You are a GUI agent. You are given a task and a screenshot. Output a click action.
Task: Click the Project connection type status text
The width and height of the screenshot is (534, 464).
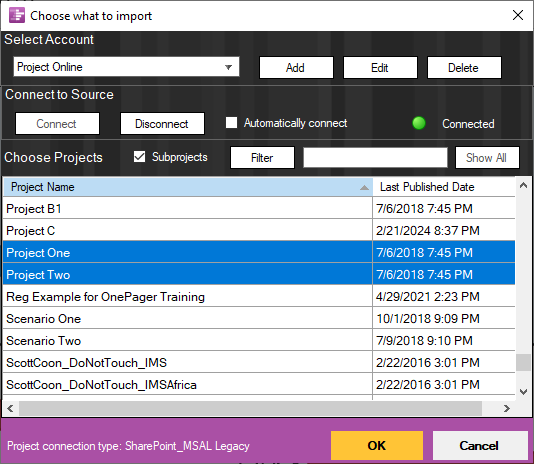coord(128,446)
